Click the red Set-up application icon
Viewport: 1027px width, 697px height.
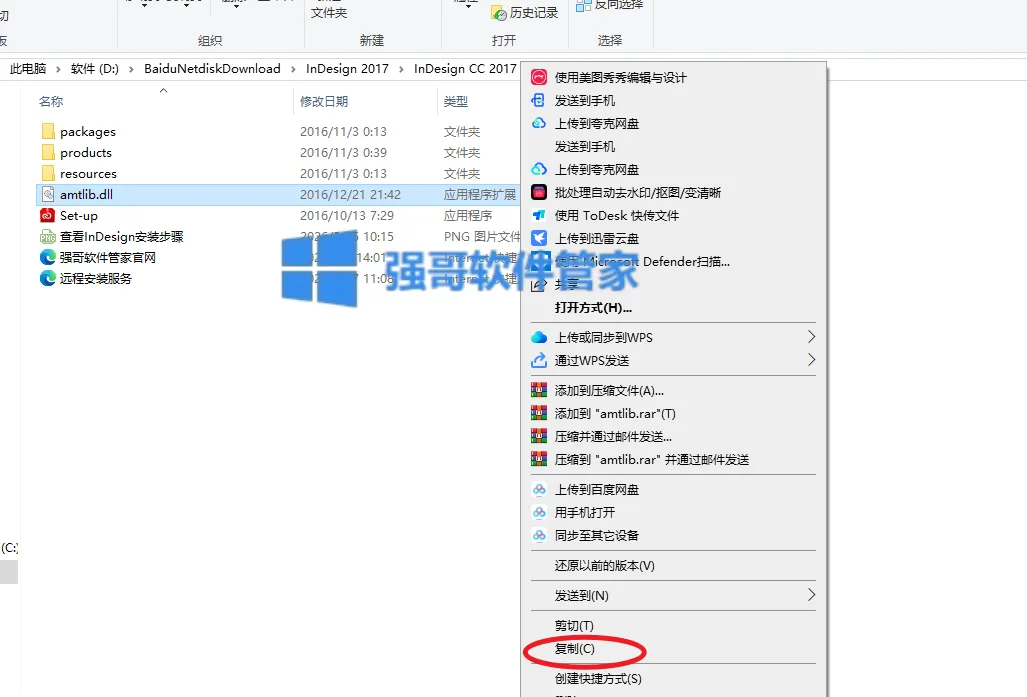[47, 215]
